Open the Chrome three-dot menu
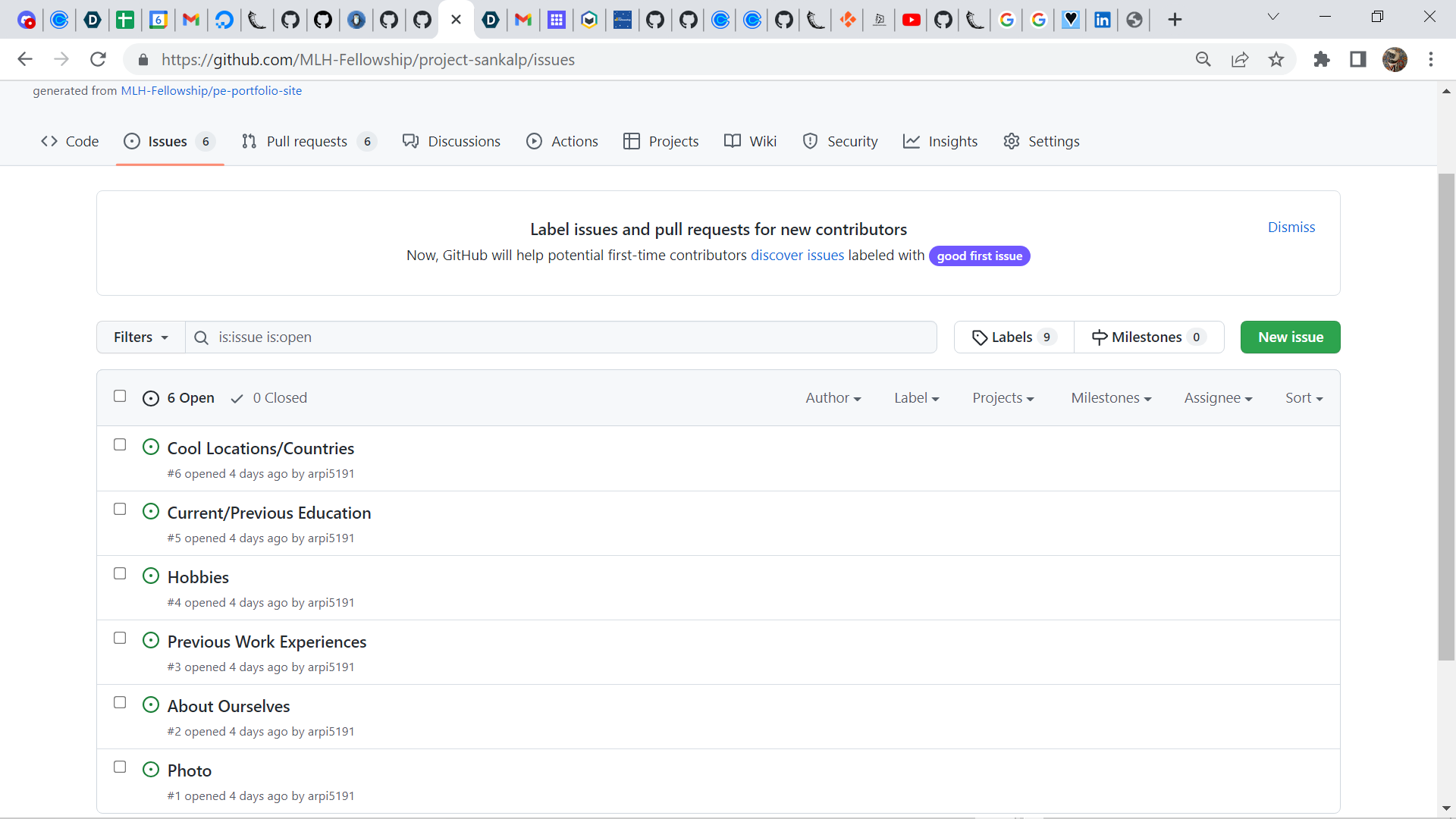This screenshot has width=1456, height=819. click(x=1431, y=59)
